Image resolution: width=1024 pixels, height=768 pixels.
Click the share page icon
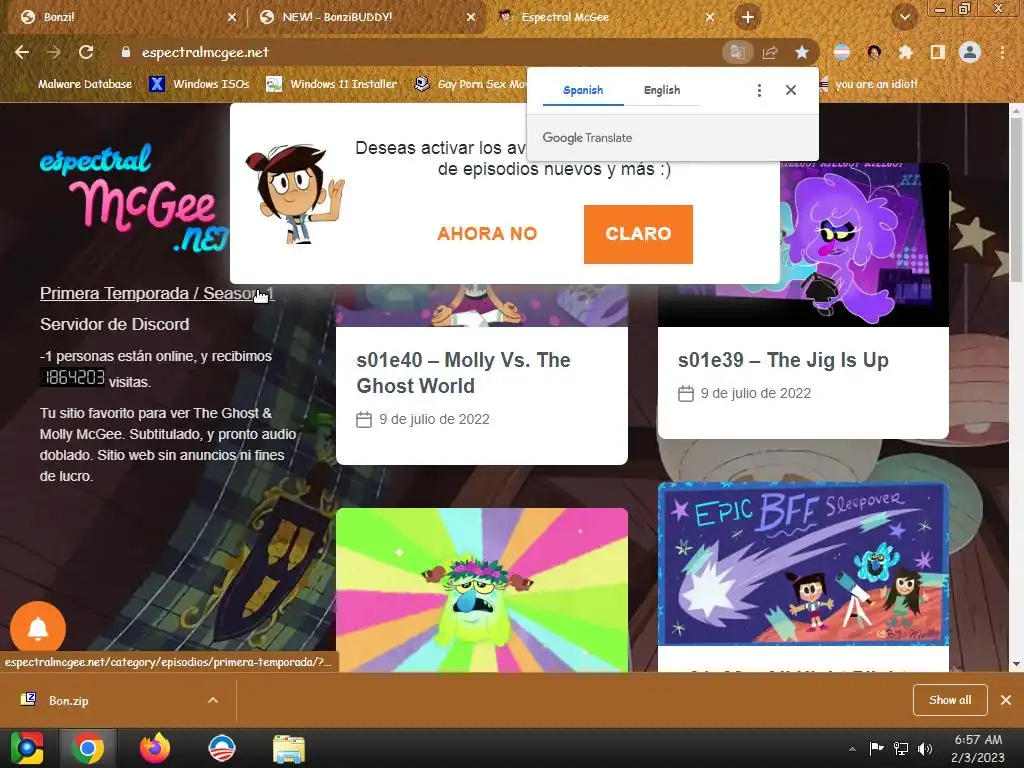click(x=770, y=52)
